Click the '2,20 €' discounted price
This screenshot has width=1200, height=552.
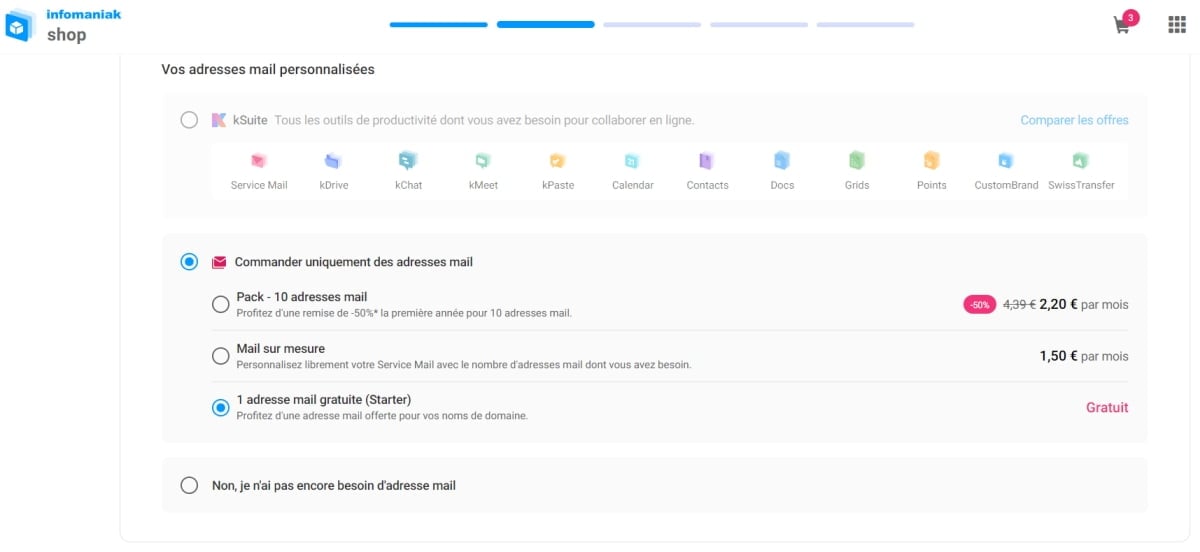pos(1058,304)
